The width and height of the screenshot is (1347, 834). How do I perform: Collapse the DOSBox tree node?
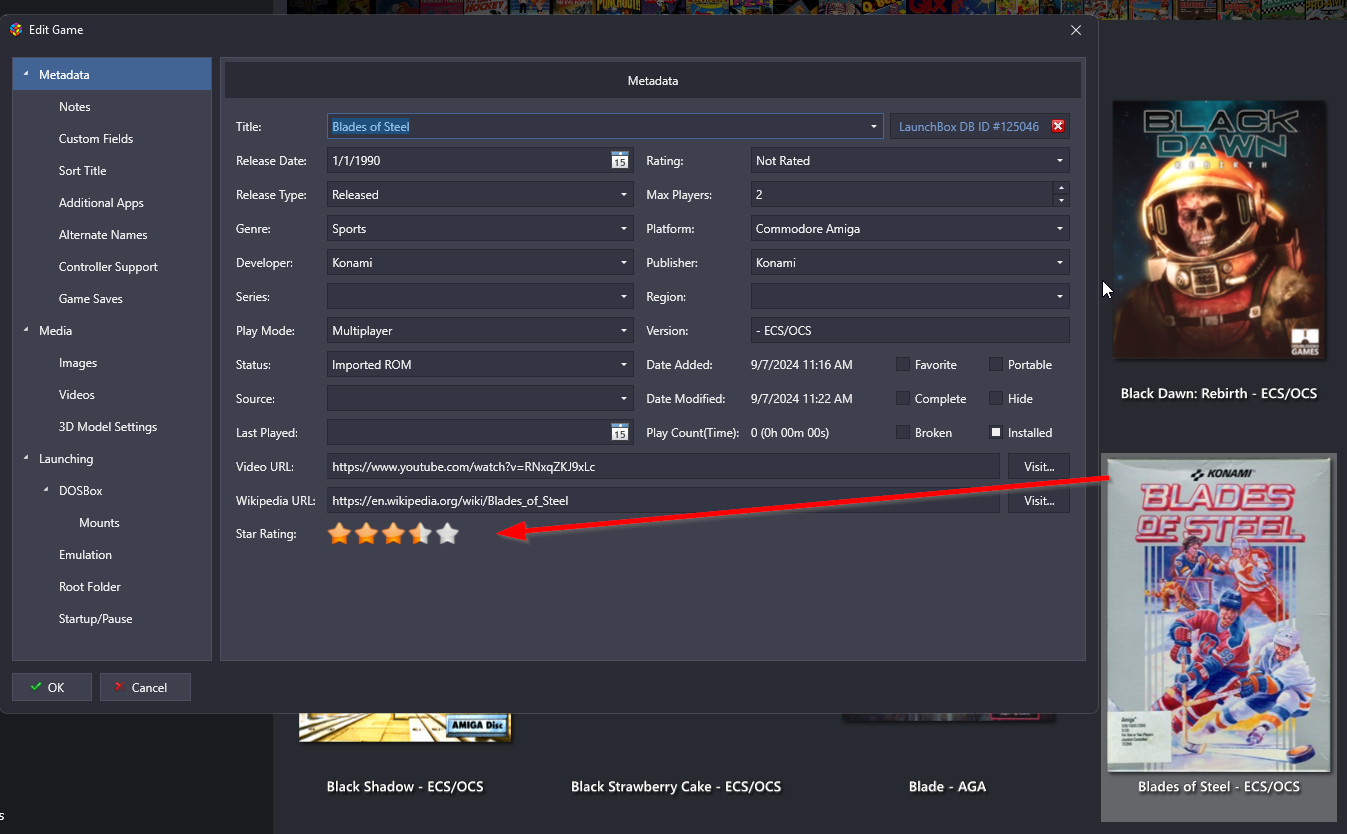point(46,490)
